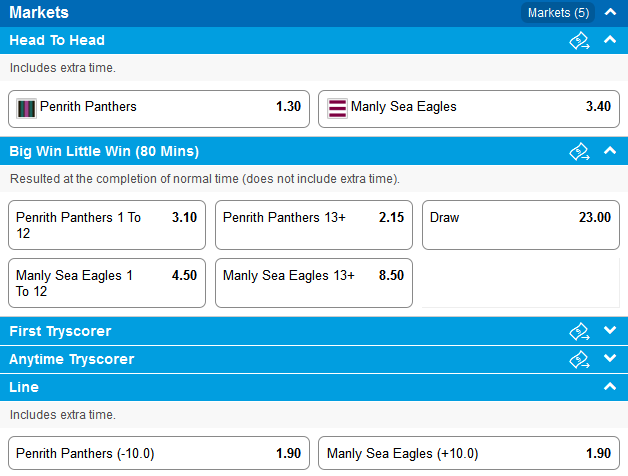Click Manly Sea Eagles team jersey icon
Image resolution: width=628 pixels, height=476 pixels.
point(337,108)
